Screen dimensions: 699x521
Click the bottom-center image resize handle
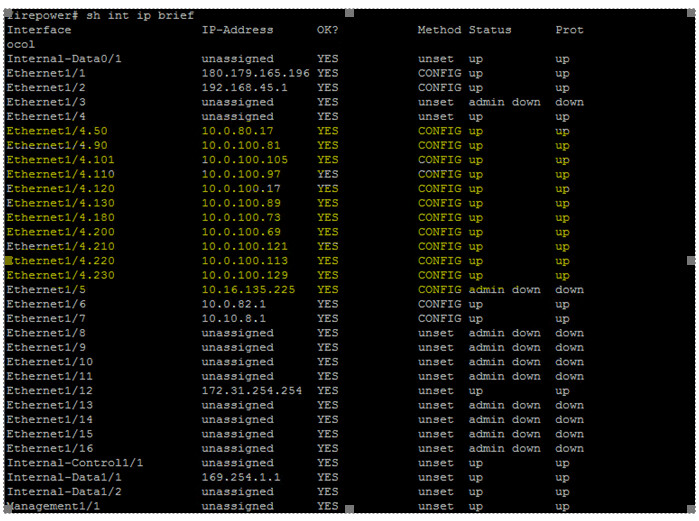tap(349, 510)
